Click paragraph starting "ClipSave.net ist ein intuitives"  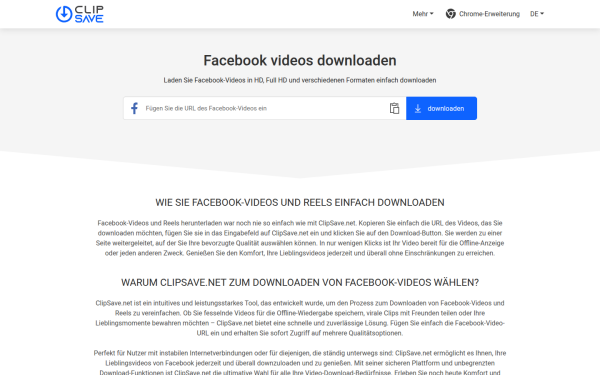coord(300,318)
